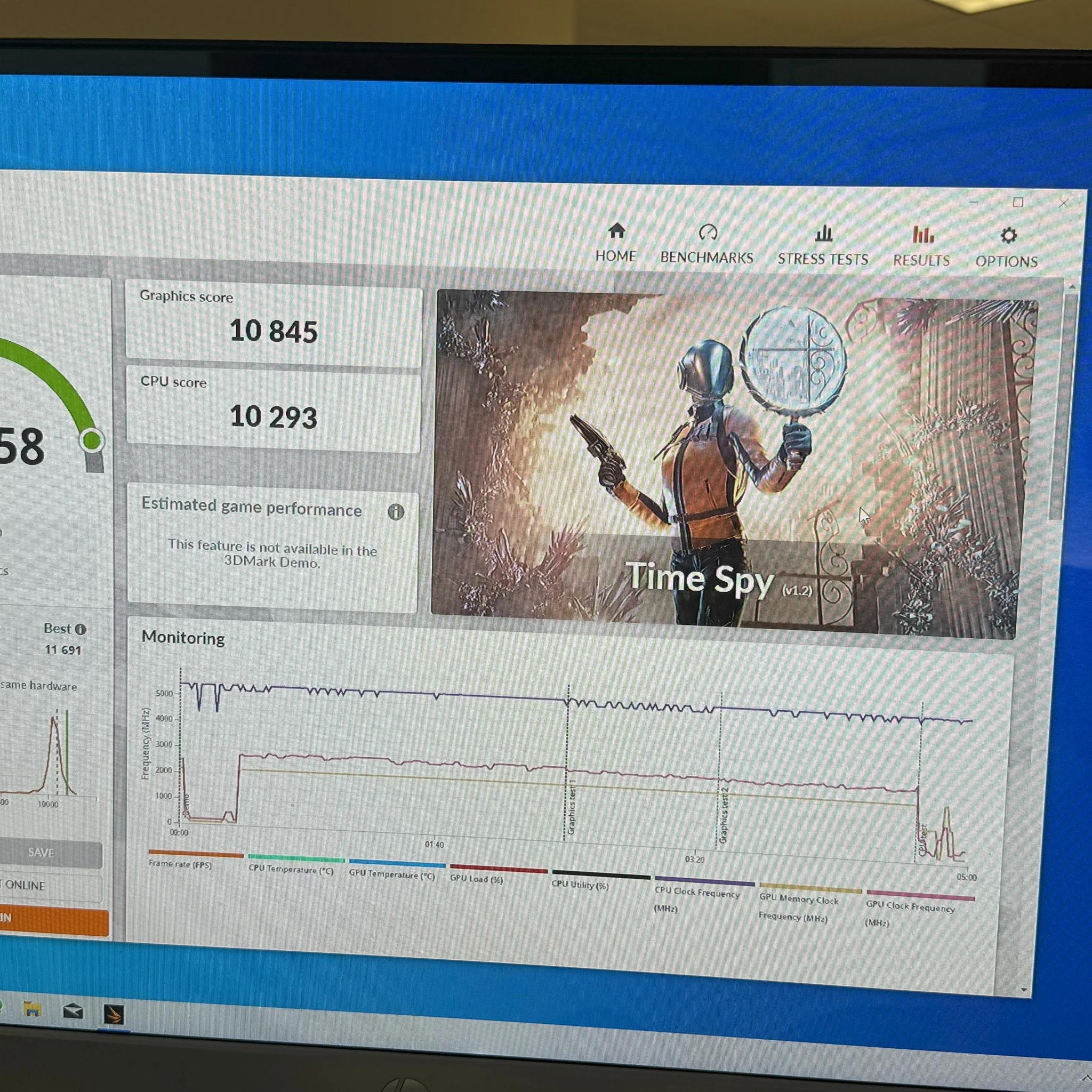Show Estimated game performance info icon
The height and width of the screenshot is (1092, 1092).
pyautogui.click(x=396, y=512)
